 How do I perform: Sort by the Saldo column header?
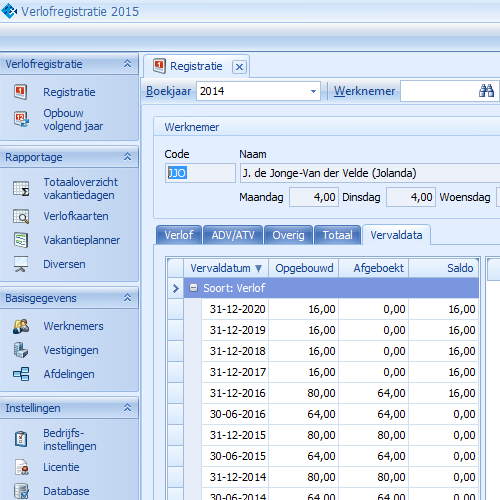coord(444,268)
